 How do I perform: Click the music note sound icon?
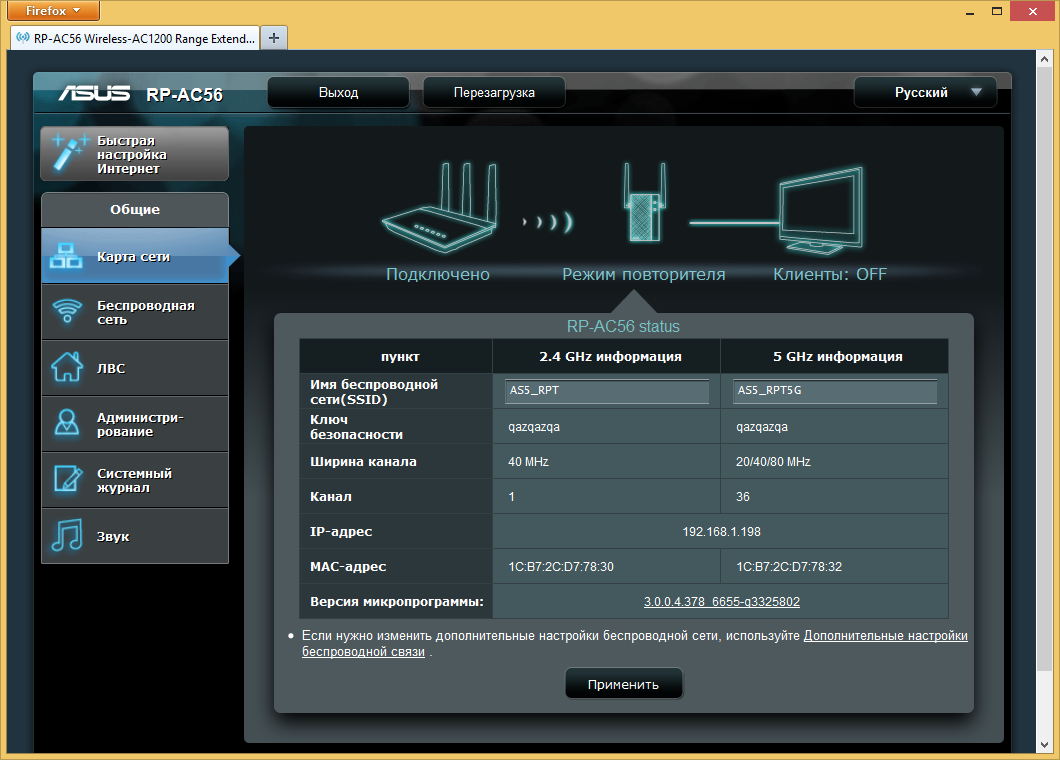(x=67, y=536)
